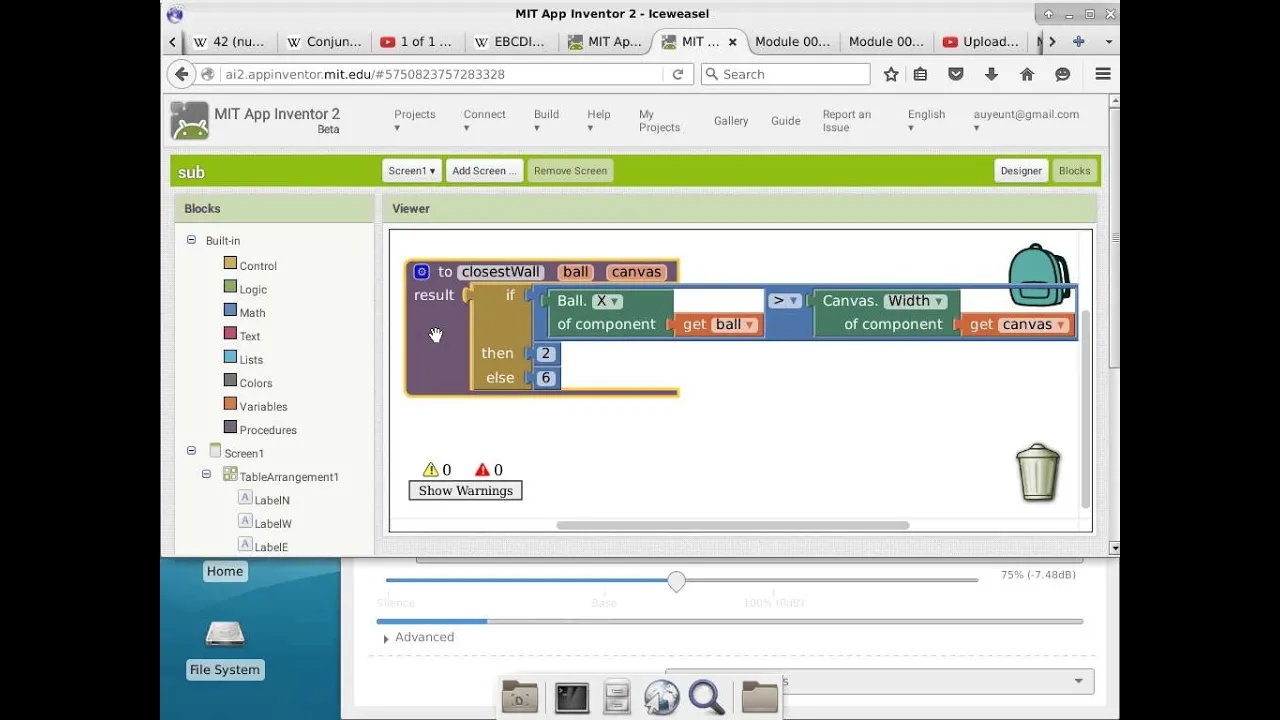Collapse the TableArrangement1 tree node

pyautogui.click(x=207, y=475)
